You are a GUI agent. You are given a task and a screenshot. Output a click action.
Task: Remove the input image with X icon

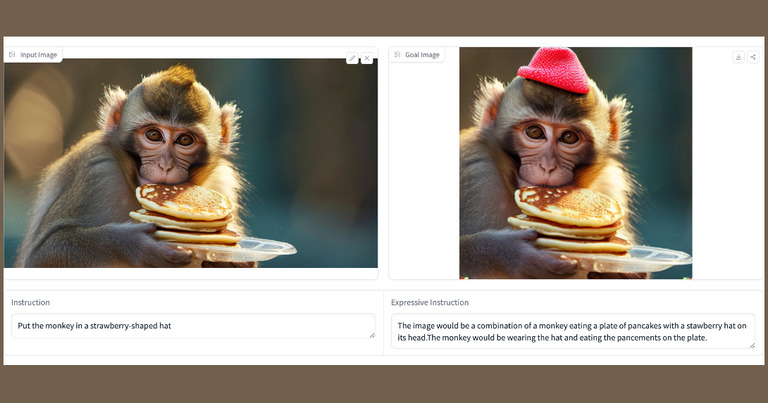(367, 58)
